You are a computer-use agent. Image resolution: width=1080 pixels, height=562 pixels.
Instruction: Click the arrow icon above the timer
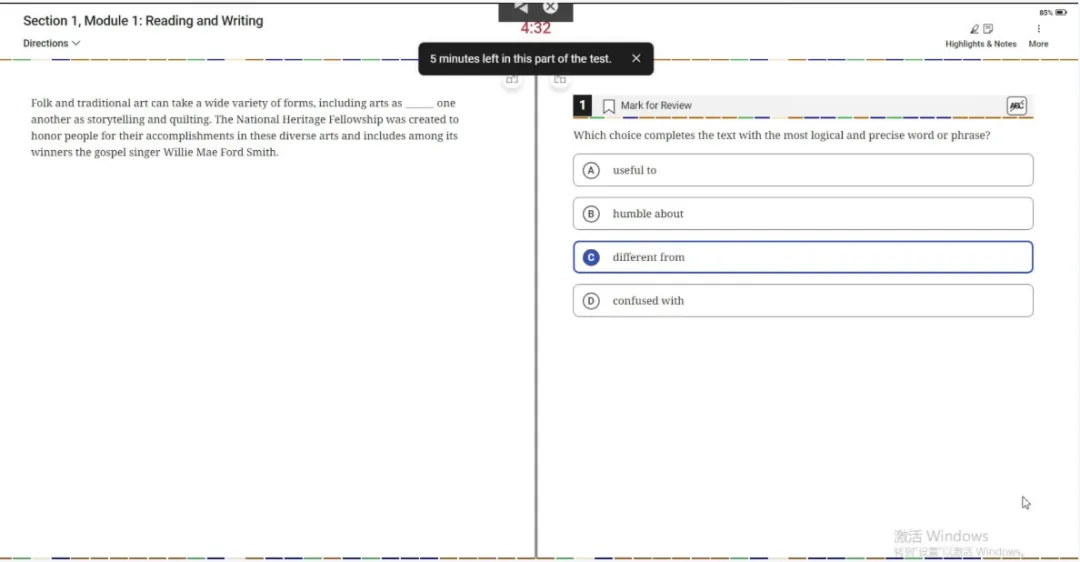(x=521, y=7)
